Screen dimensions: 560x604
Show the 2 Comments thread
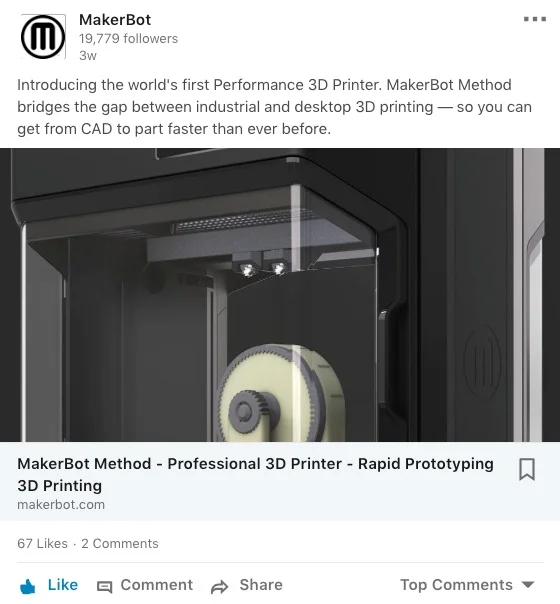tap(120, 544)
